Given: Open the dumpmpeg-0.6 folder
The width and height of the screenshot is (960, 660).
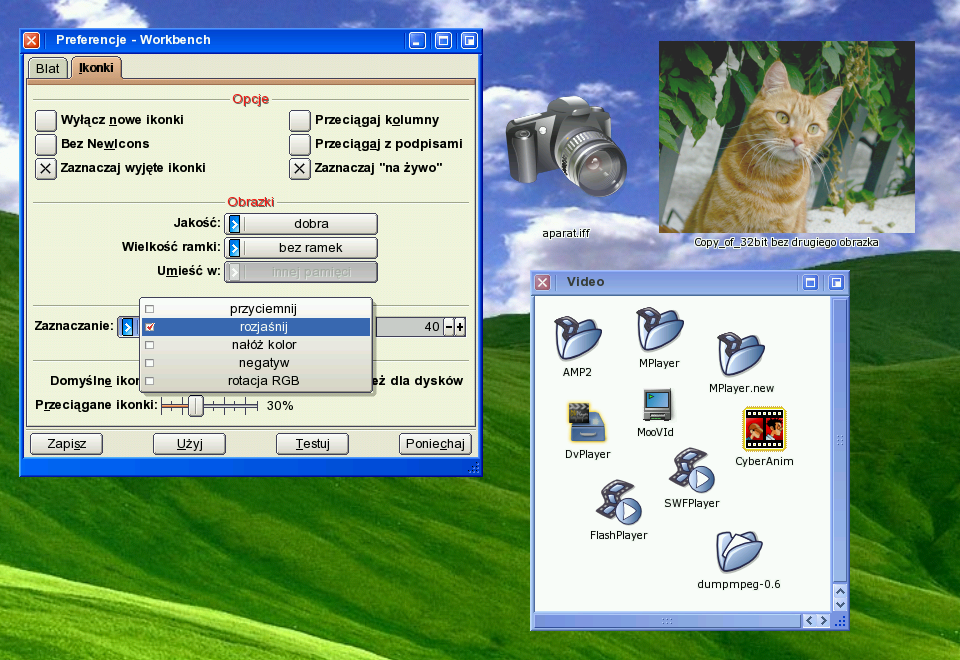Looking at the screenshot, I should pos(739,552).
